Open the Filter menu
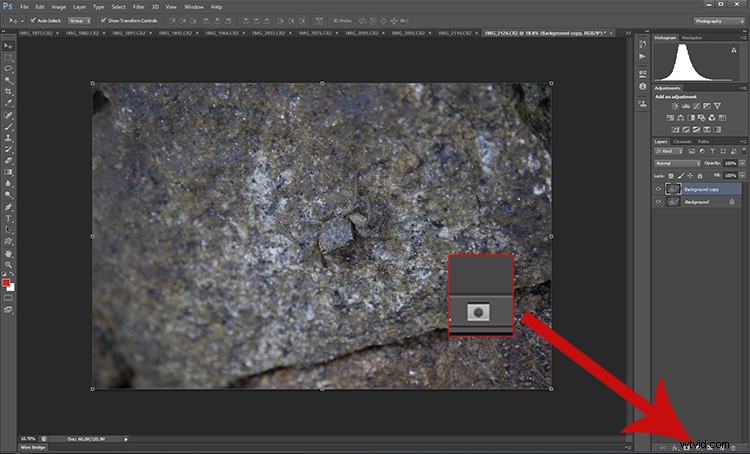 point(139,7)
